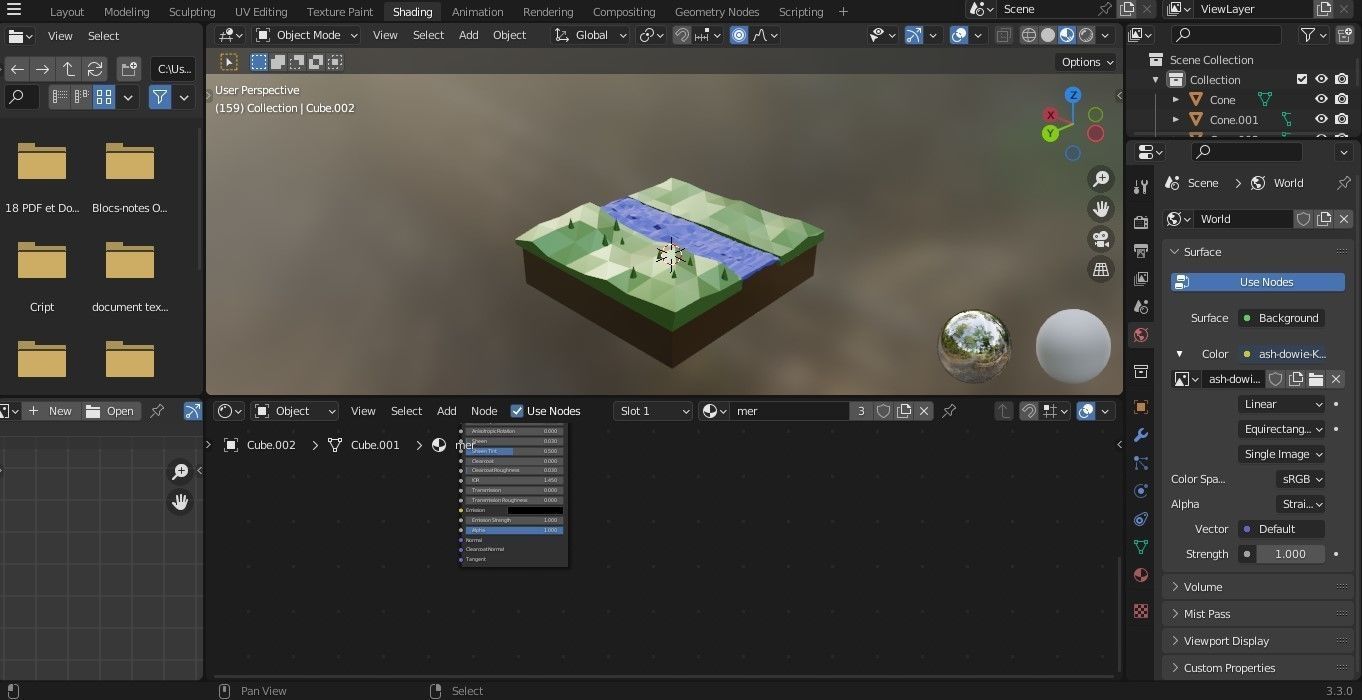Open the Tool properties tab

pos(1141,186)
